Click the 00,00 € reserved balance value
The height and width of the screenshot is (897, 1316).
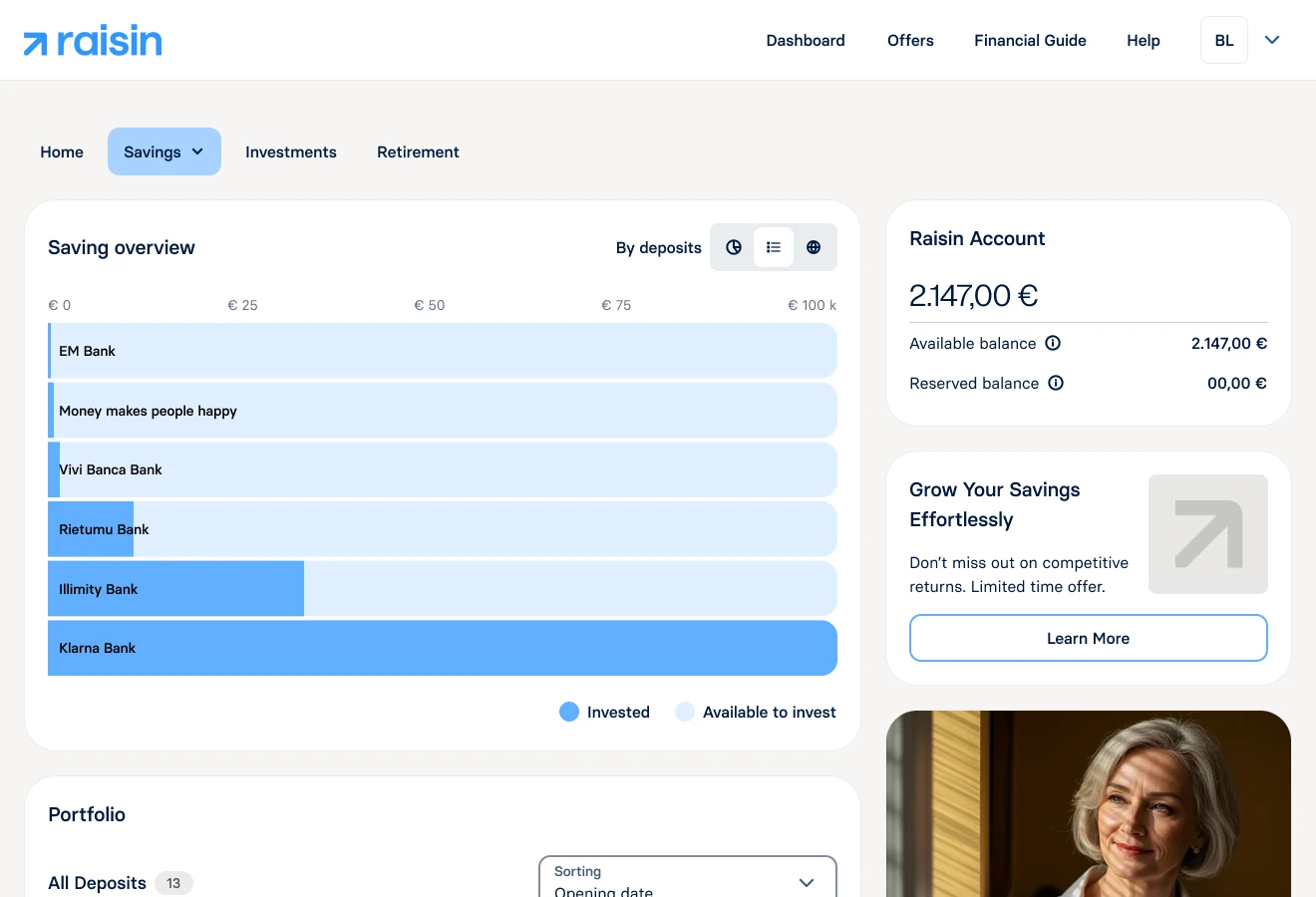point(1237,383)
